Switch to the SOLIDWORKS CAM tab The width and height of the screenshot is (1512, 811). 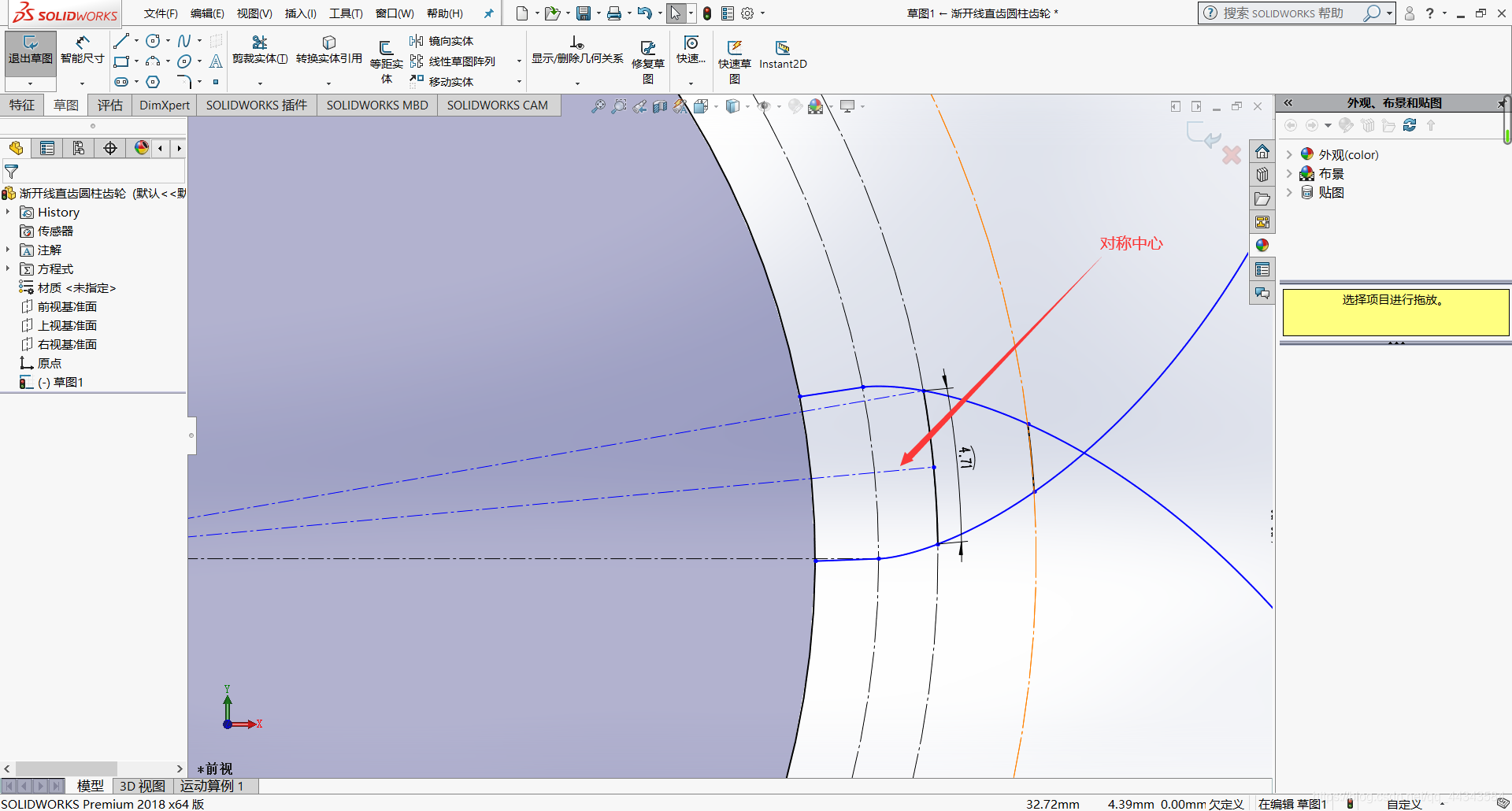coord(498,106)
